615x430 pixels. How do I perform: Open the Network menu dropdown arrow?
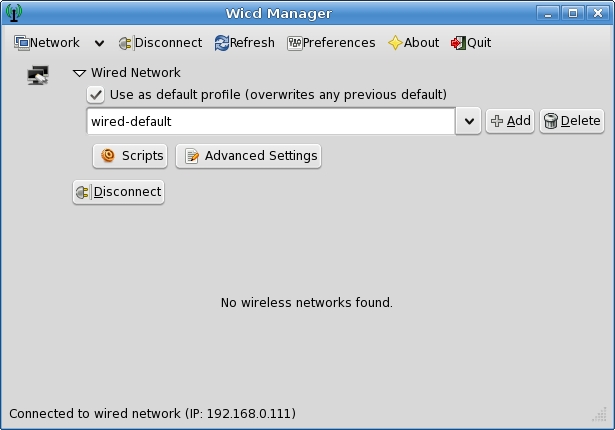click(99, 43)
